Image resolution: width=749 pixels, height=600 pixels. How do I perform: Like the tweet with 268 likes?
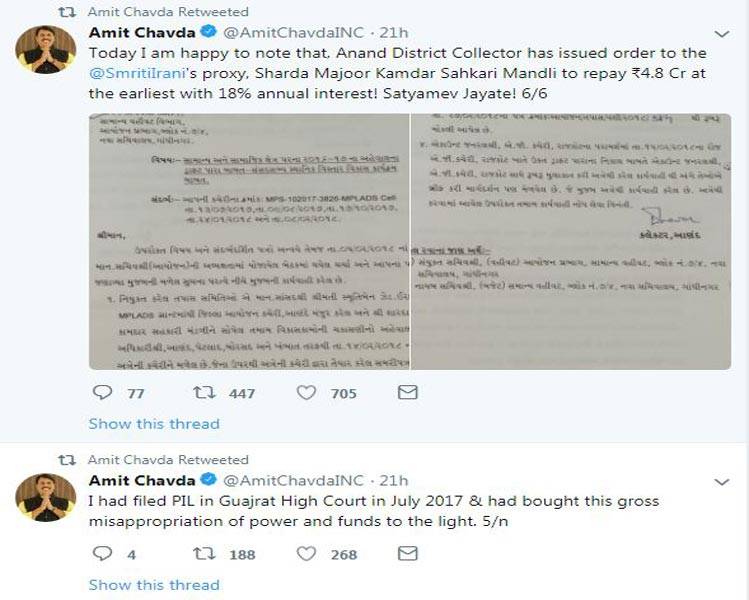pyautogui.click(x=307, y=554)
